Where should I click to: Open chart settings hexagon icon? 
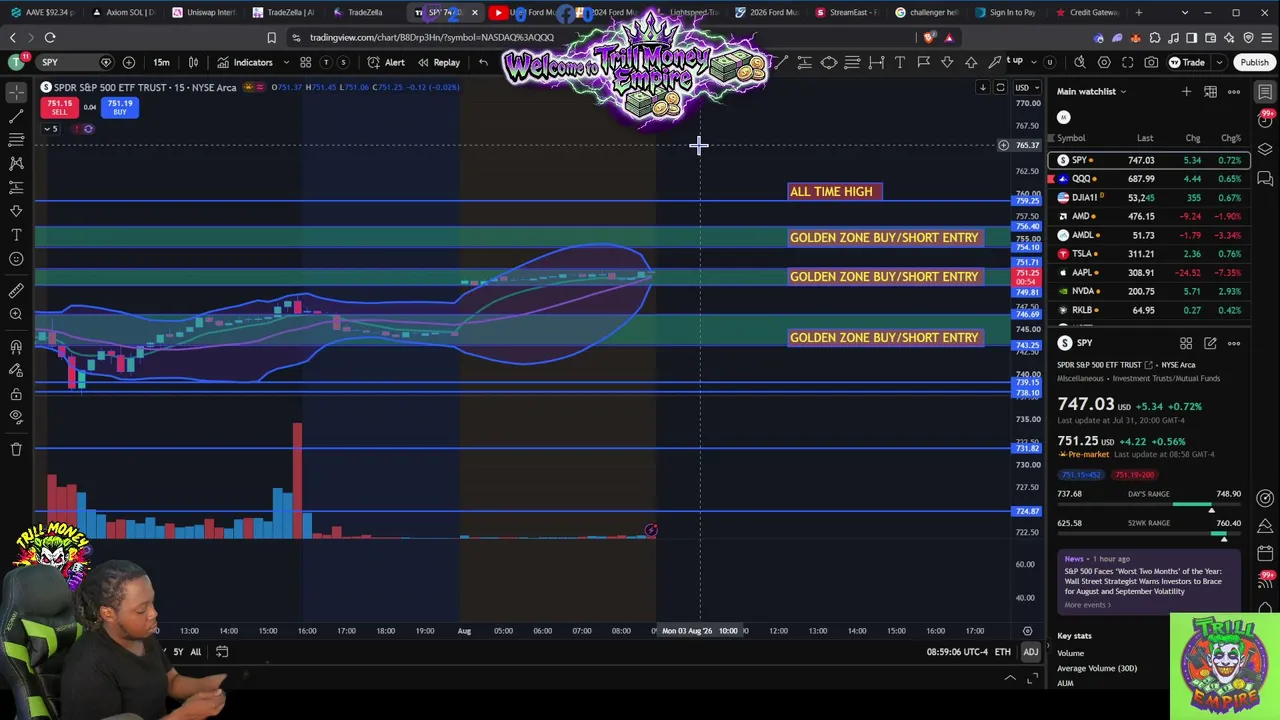click(x=1104, y=62)
